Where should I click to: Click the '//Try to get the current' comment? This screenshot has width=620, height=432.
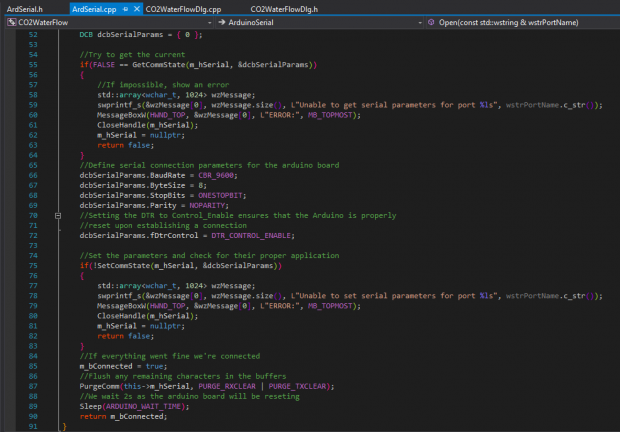pos(132,55)
